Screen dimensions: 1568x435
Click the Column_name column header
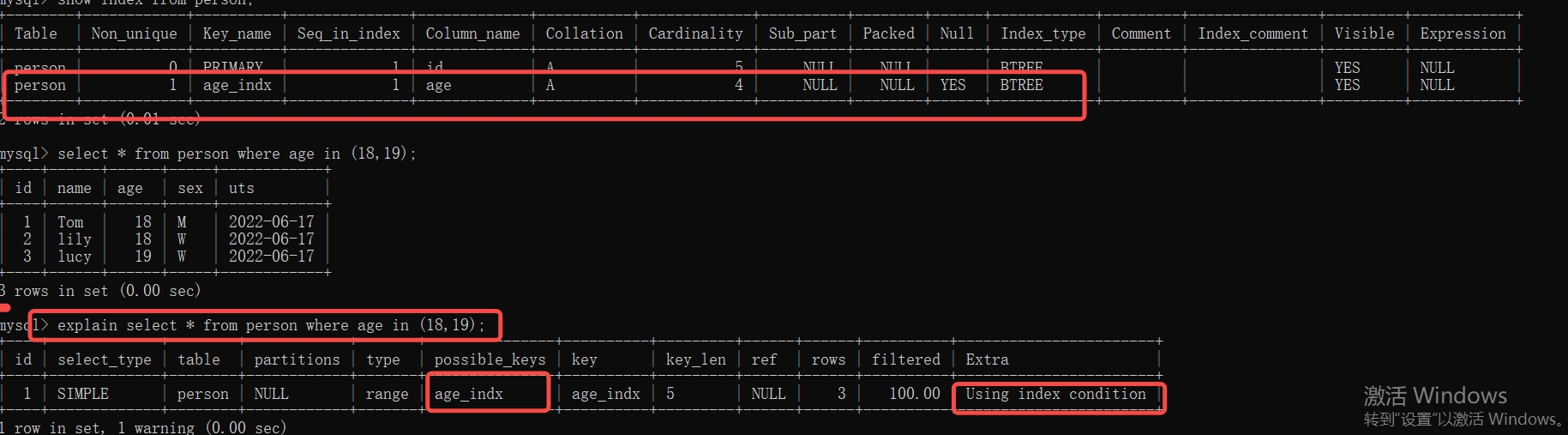point(472,33)
